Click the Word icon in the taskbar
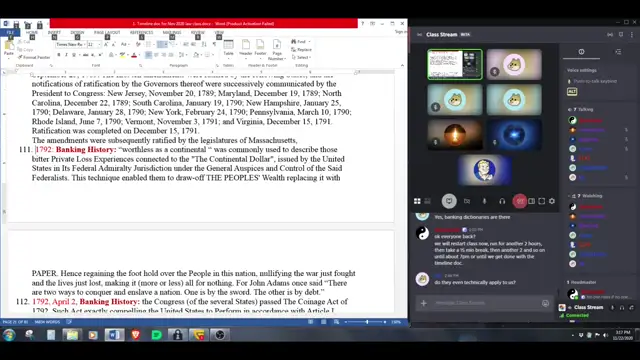The width and height of the screenshot is (640, 360). coord(114,335)
